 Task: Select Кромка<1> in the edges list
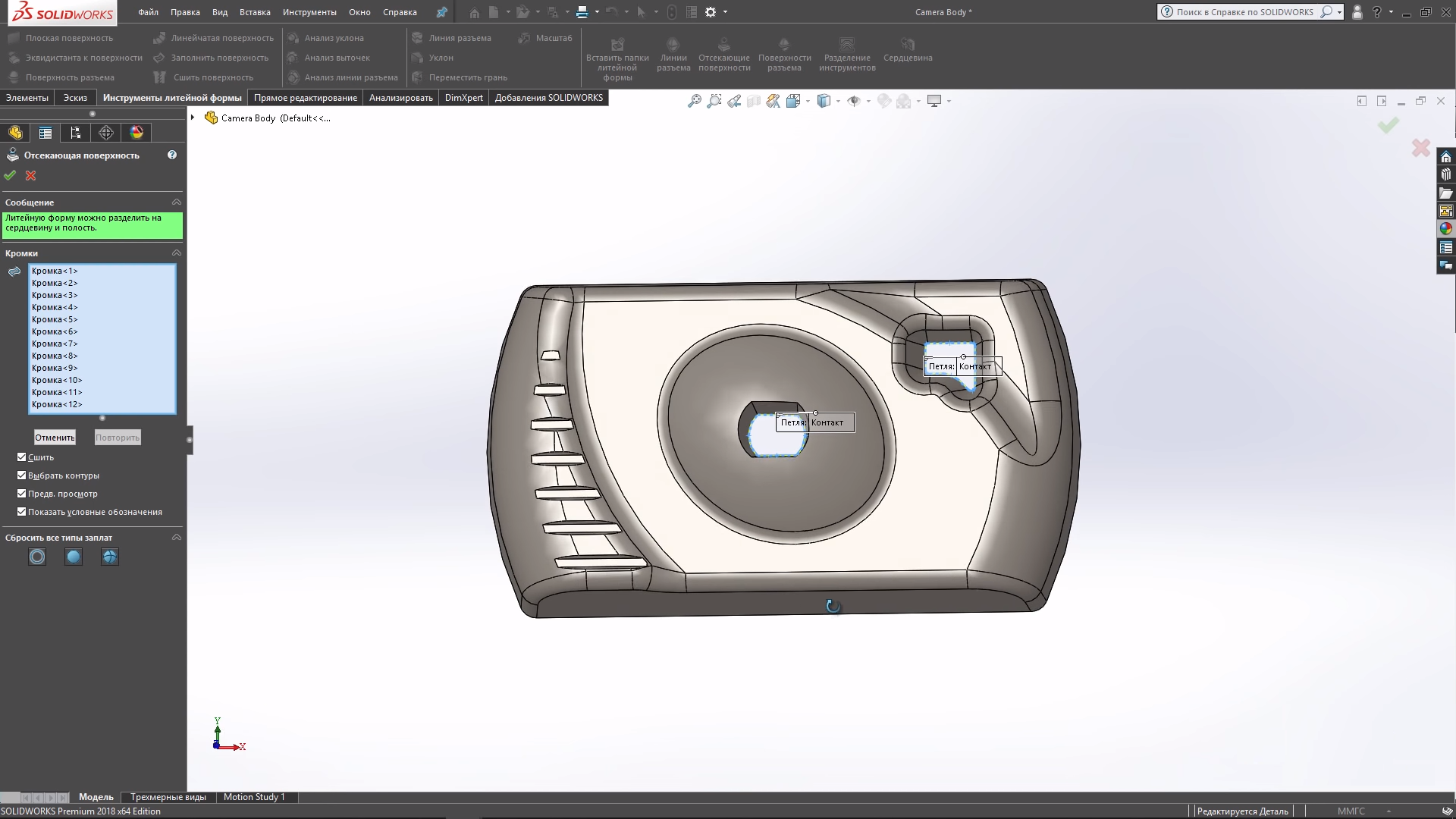pyautogui.click(x=102, y=271)
